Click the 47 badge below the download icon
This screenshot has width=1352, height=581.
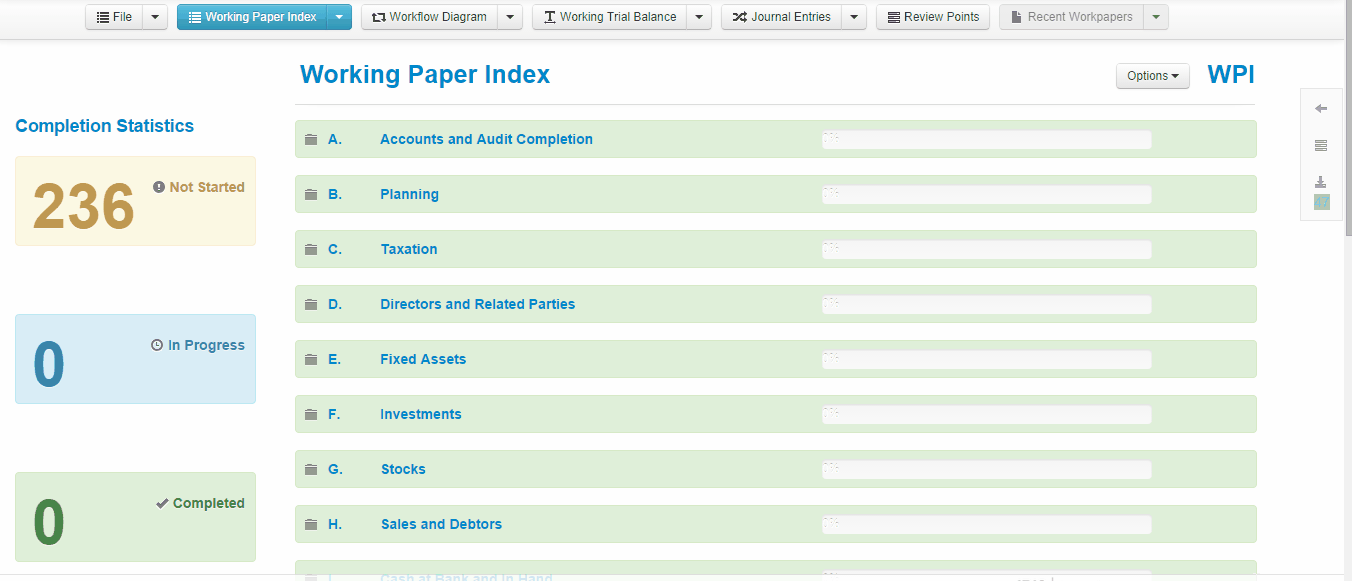[1321, 202]
